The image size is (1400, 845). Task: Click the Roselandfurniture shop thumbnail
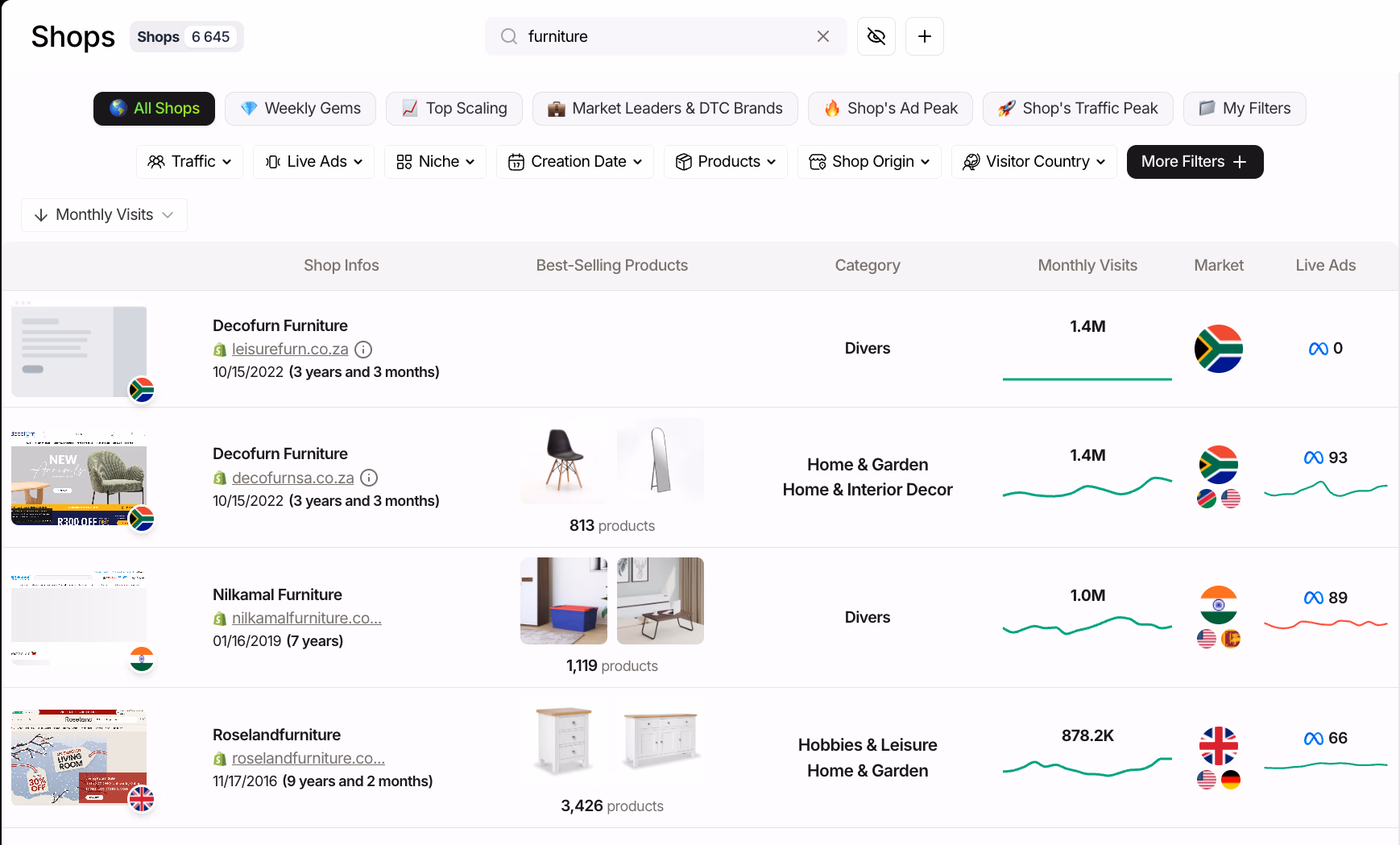tap(78, 756)
